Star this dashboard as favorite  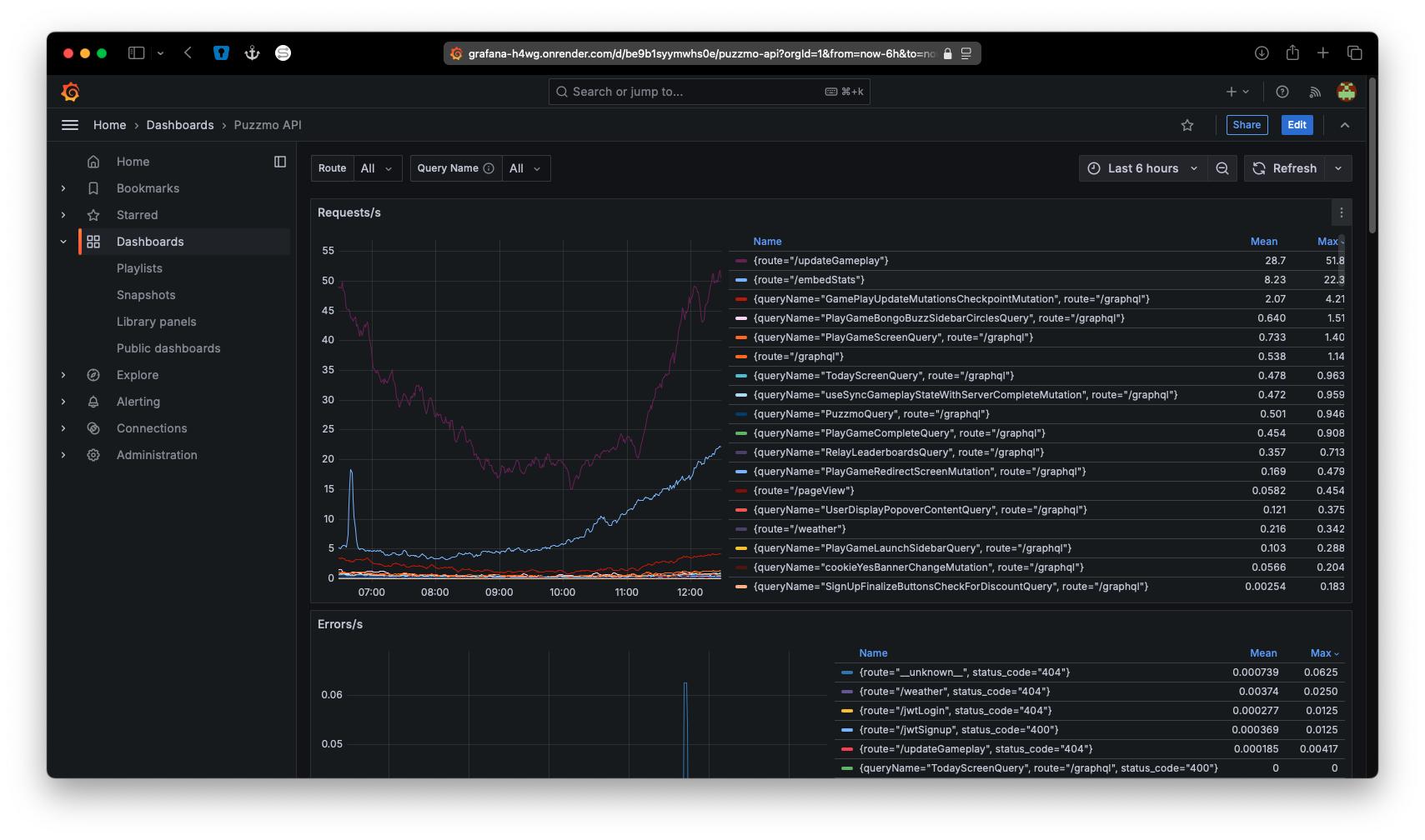pyautogui.click(x=1187, y=125)
